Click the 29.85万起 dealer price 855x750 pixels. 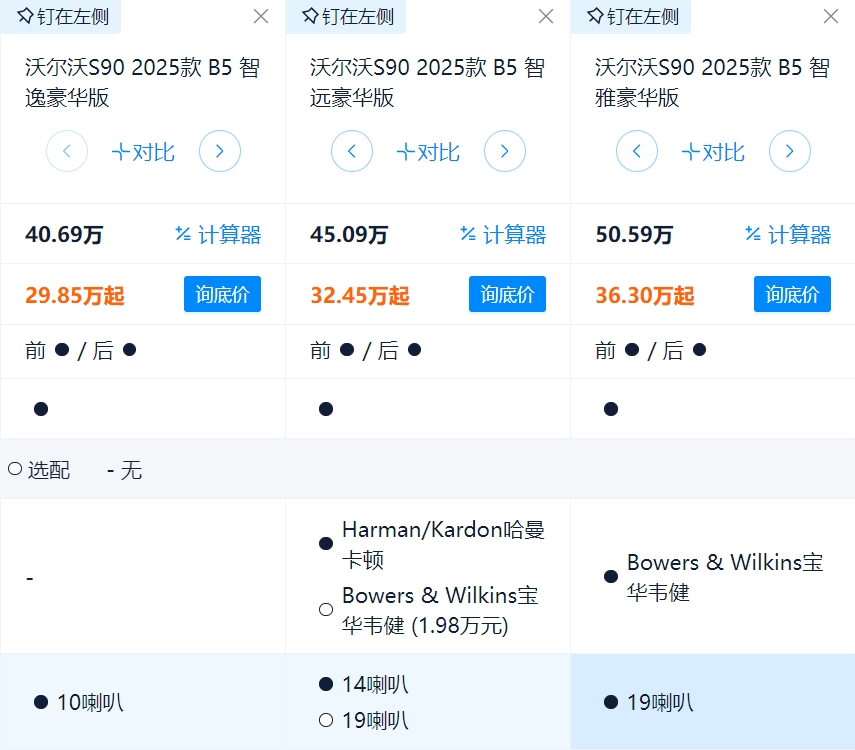(x=75, y=295)
